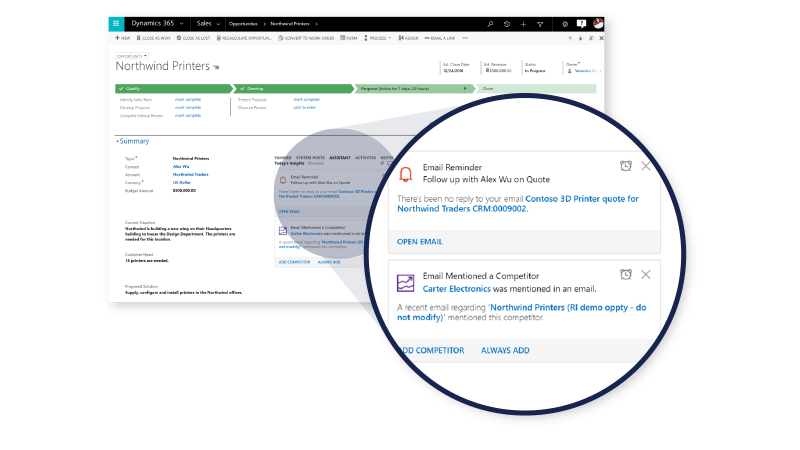Dismiss the Email Reminder card in magnified view
Viewport: 800px width, 450px height.
(x=646, y=166)
